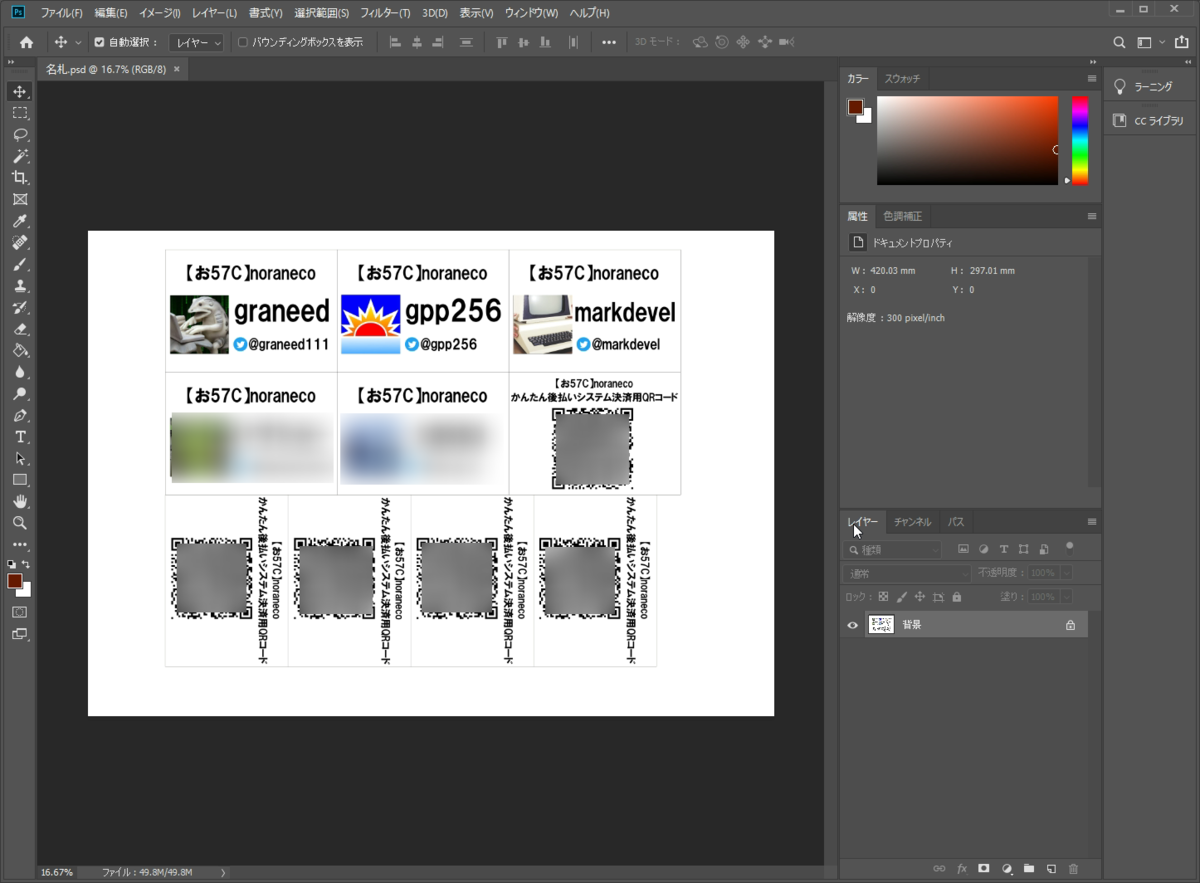Toggle adjustment layer filter icon
1200x883 pixels.
pos(984,549)
